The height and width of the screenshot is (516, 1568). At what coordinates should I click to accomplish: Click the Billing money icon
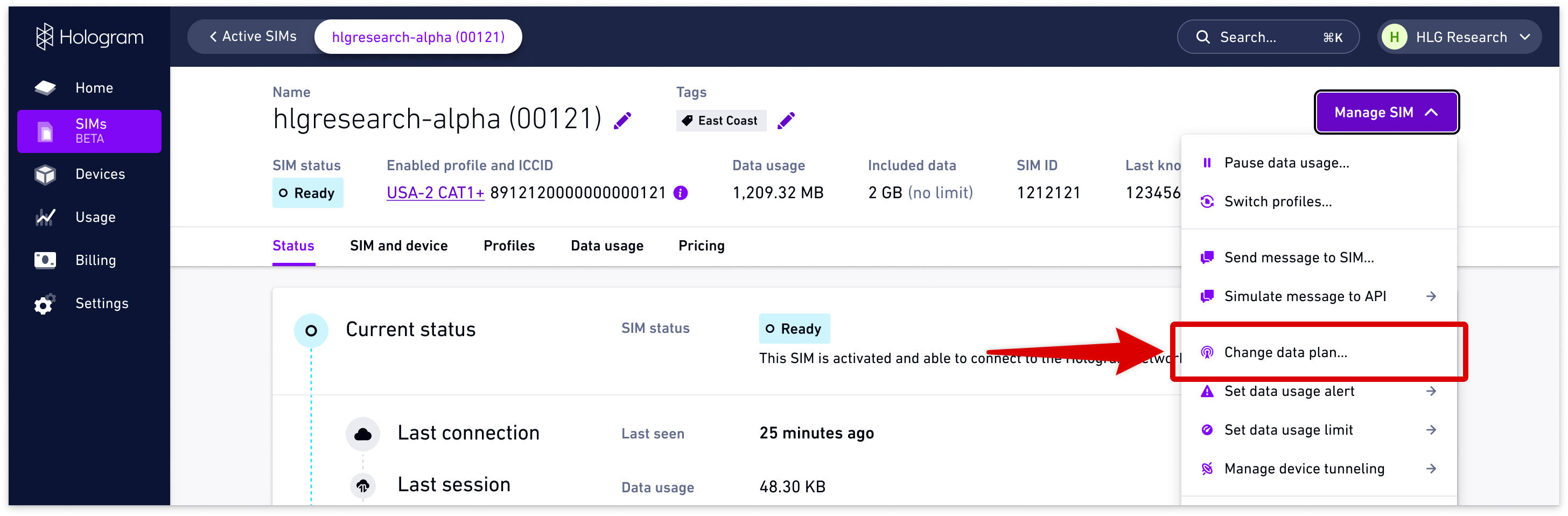tap(45, 260)
